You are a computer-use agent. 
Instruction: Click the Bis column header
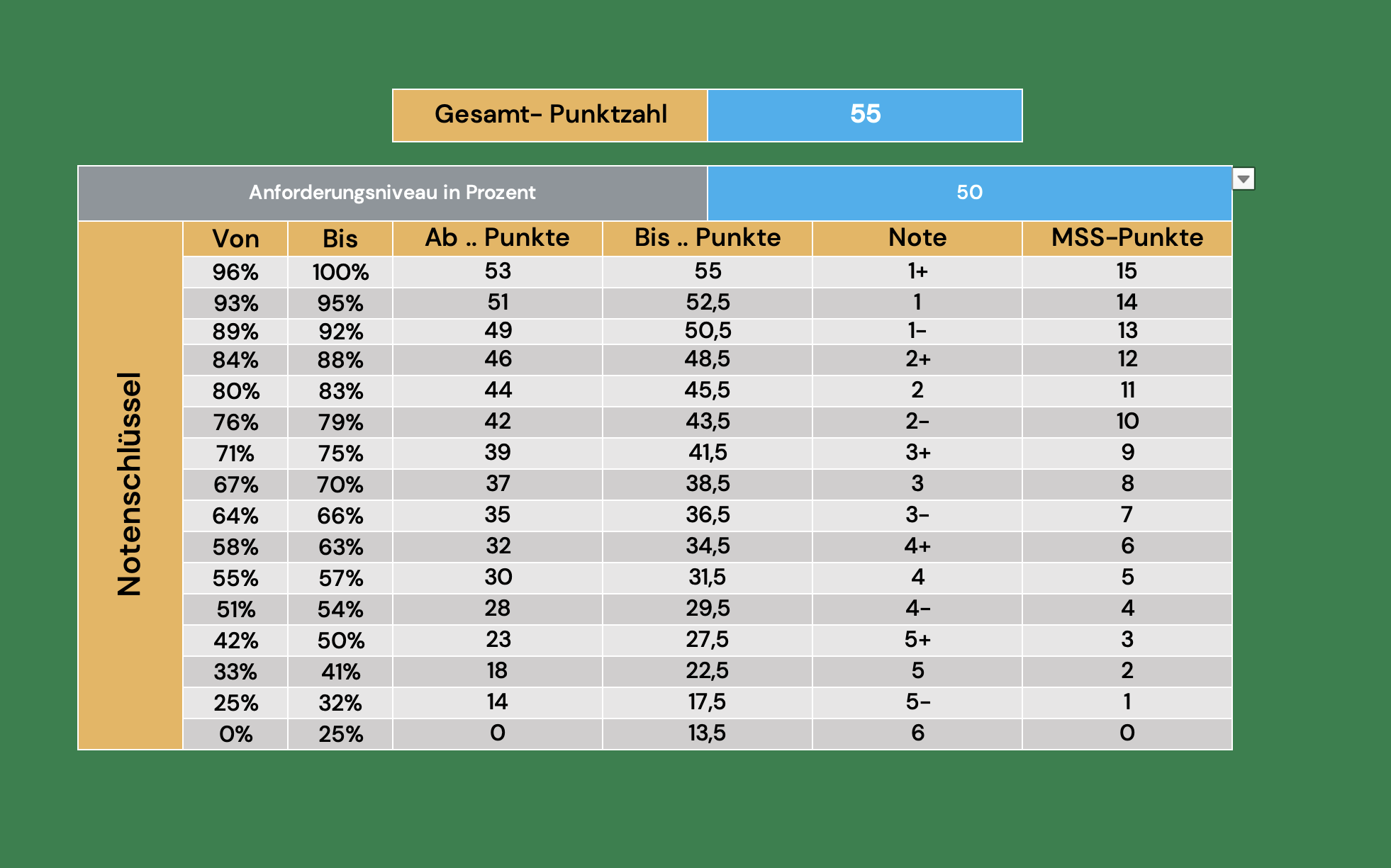coord(340,239)
